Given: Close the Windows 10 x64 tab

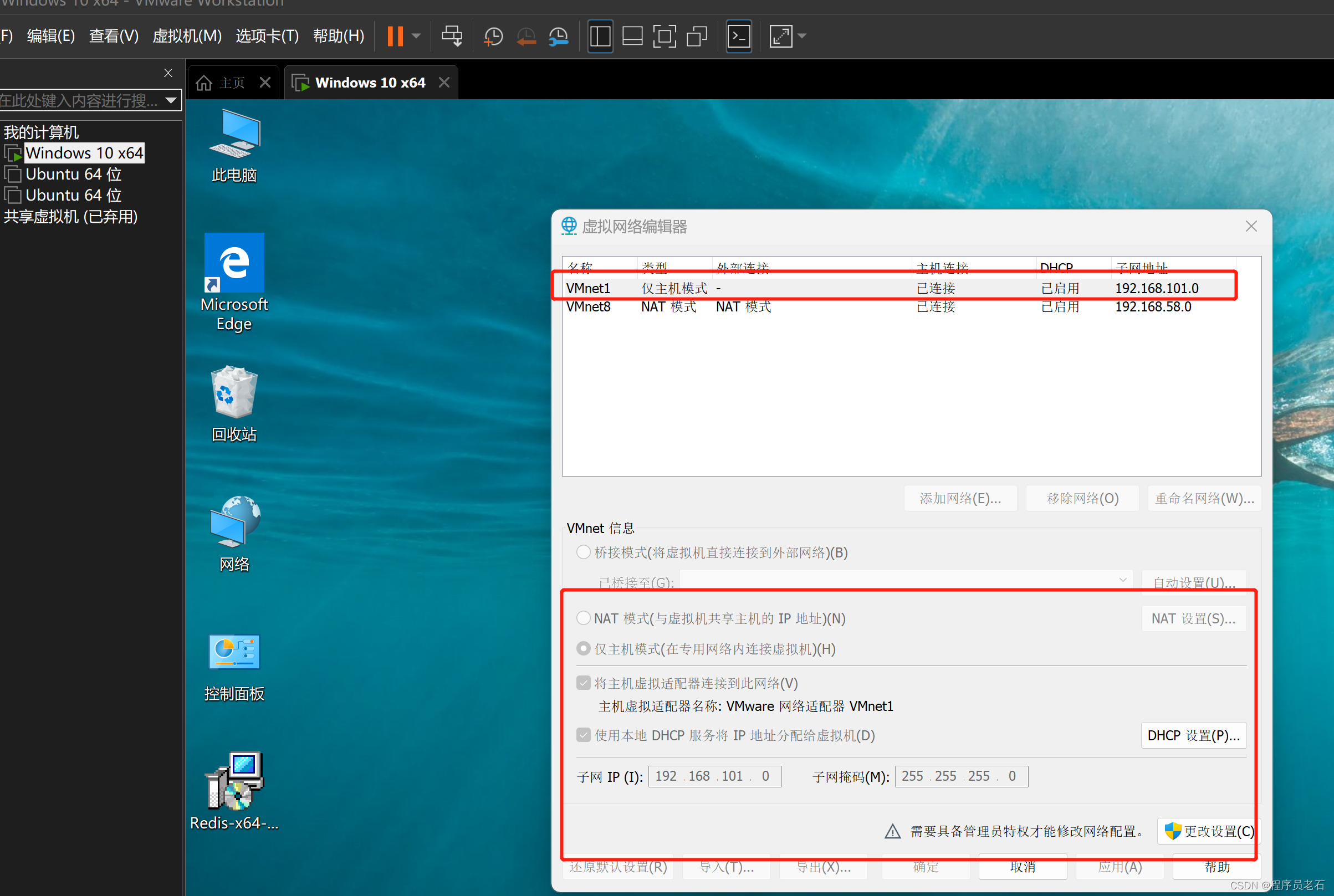Looking at the screenshot, I should coord(444,83).
